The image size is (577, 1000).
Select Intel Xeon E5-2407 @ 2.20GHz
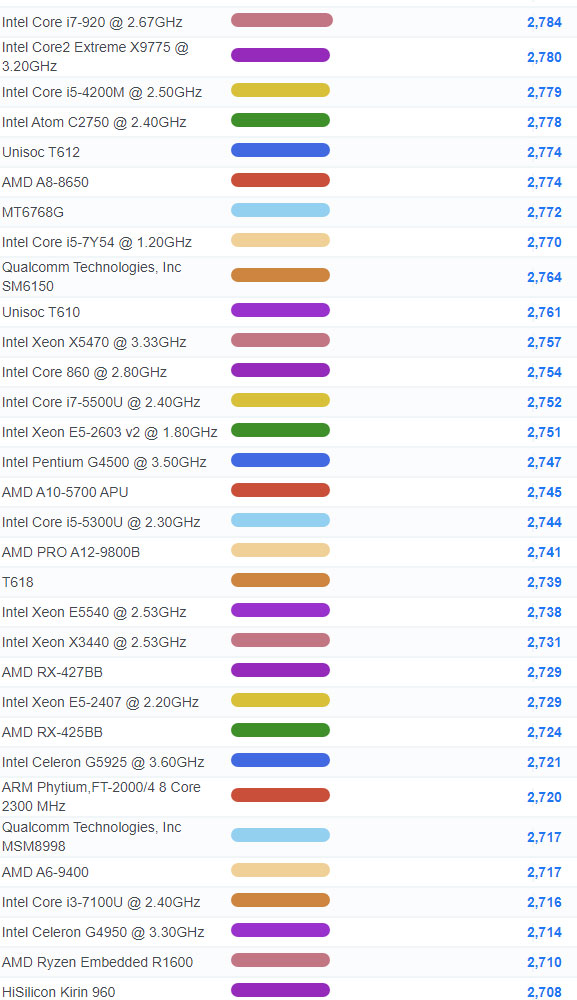[100, 702]
